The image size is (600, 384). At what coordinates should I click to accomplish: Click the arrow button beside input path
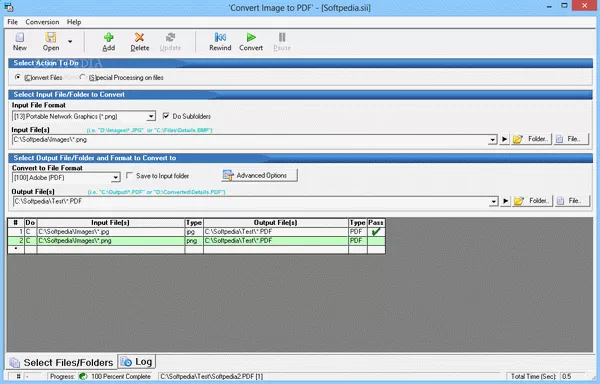pos(504,140)
